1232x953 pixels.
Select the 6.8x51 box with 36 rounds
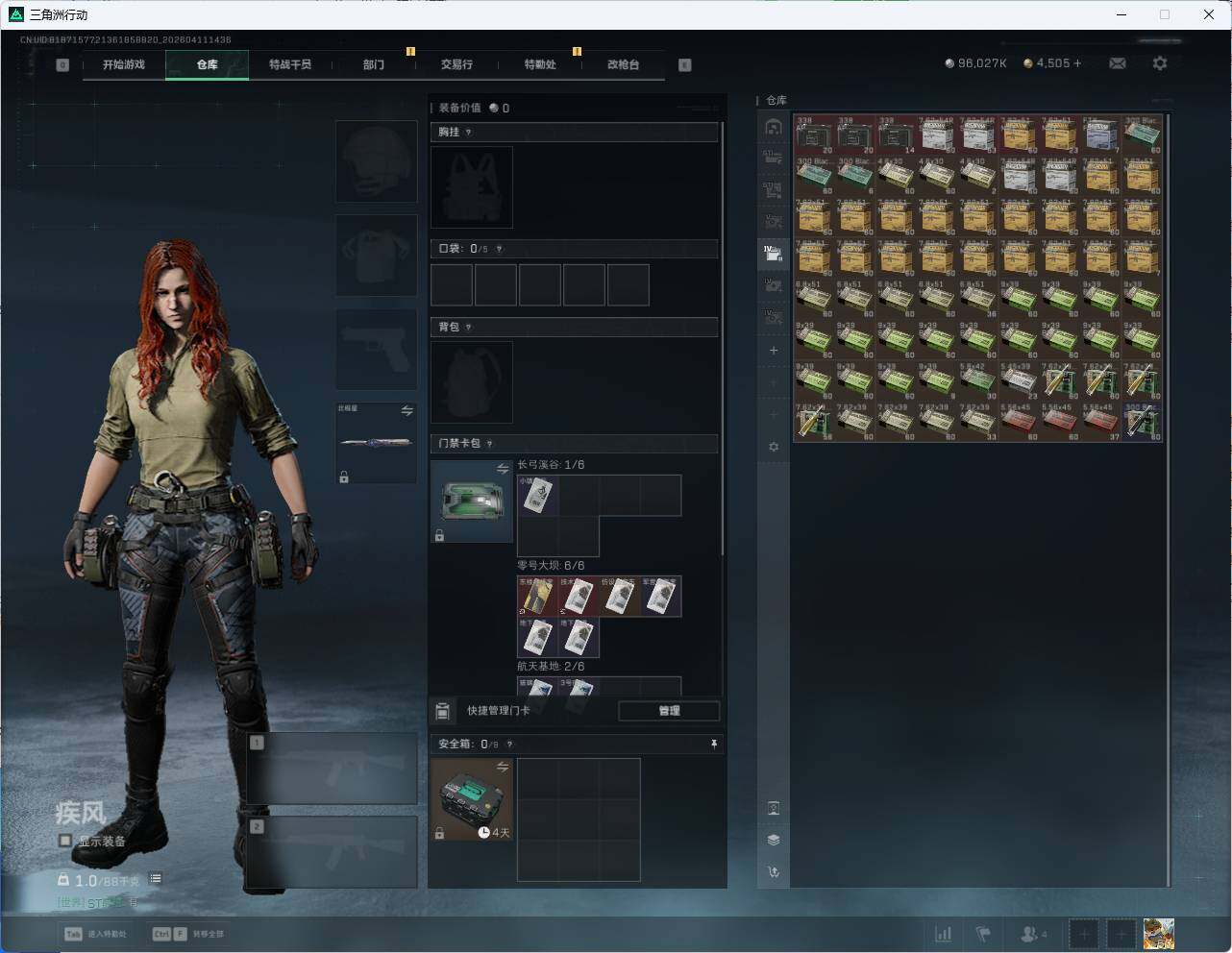(x=978, y=300)
